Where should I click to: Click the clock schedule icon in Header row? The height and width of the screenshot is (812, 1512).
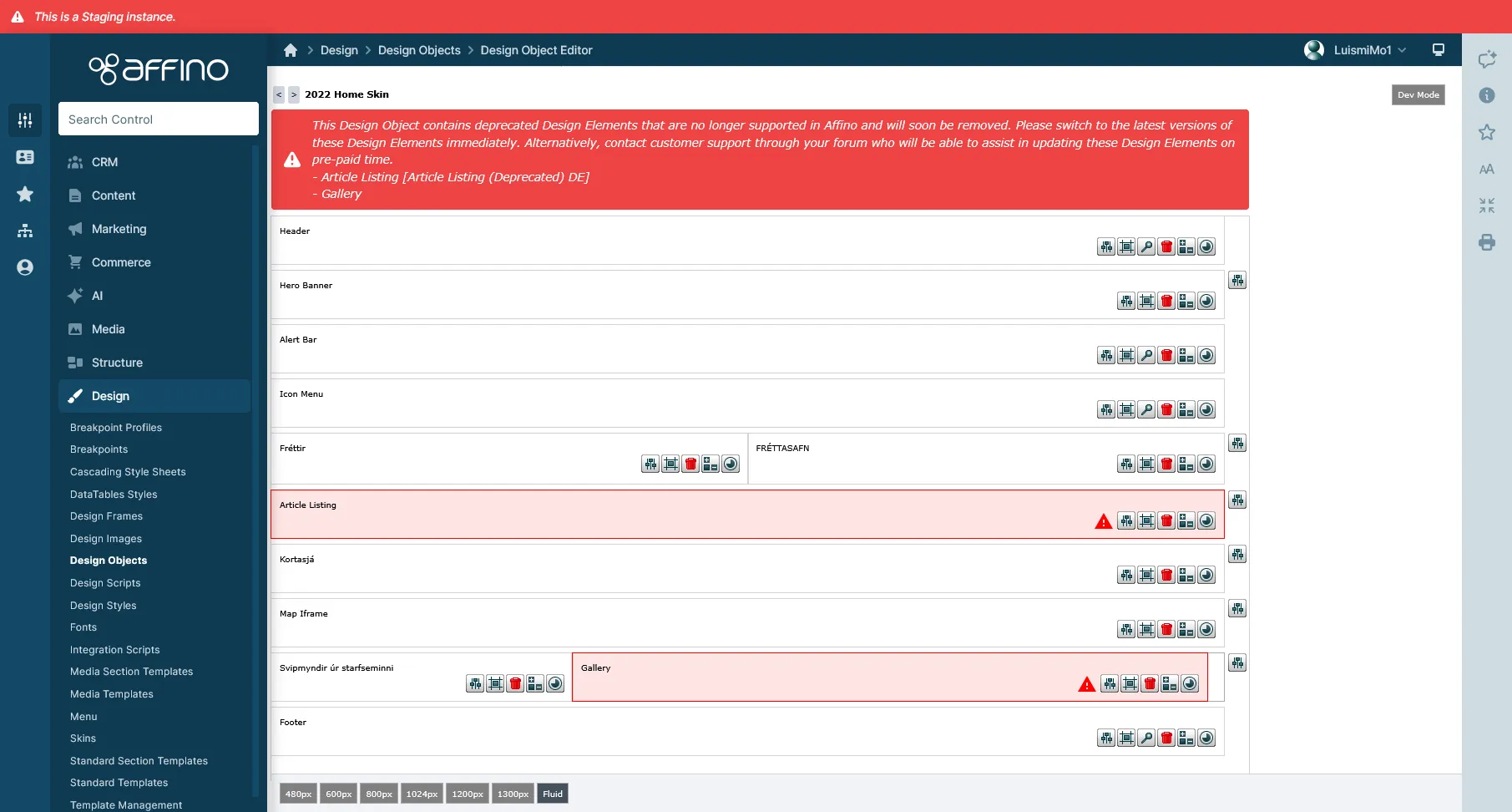(x=1206, y=246)
